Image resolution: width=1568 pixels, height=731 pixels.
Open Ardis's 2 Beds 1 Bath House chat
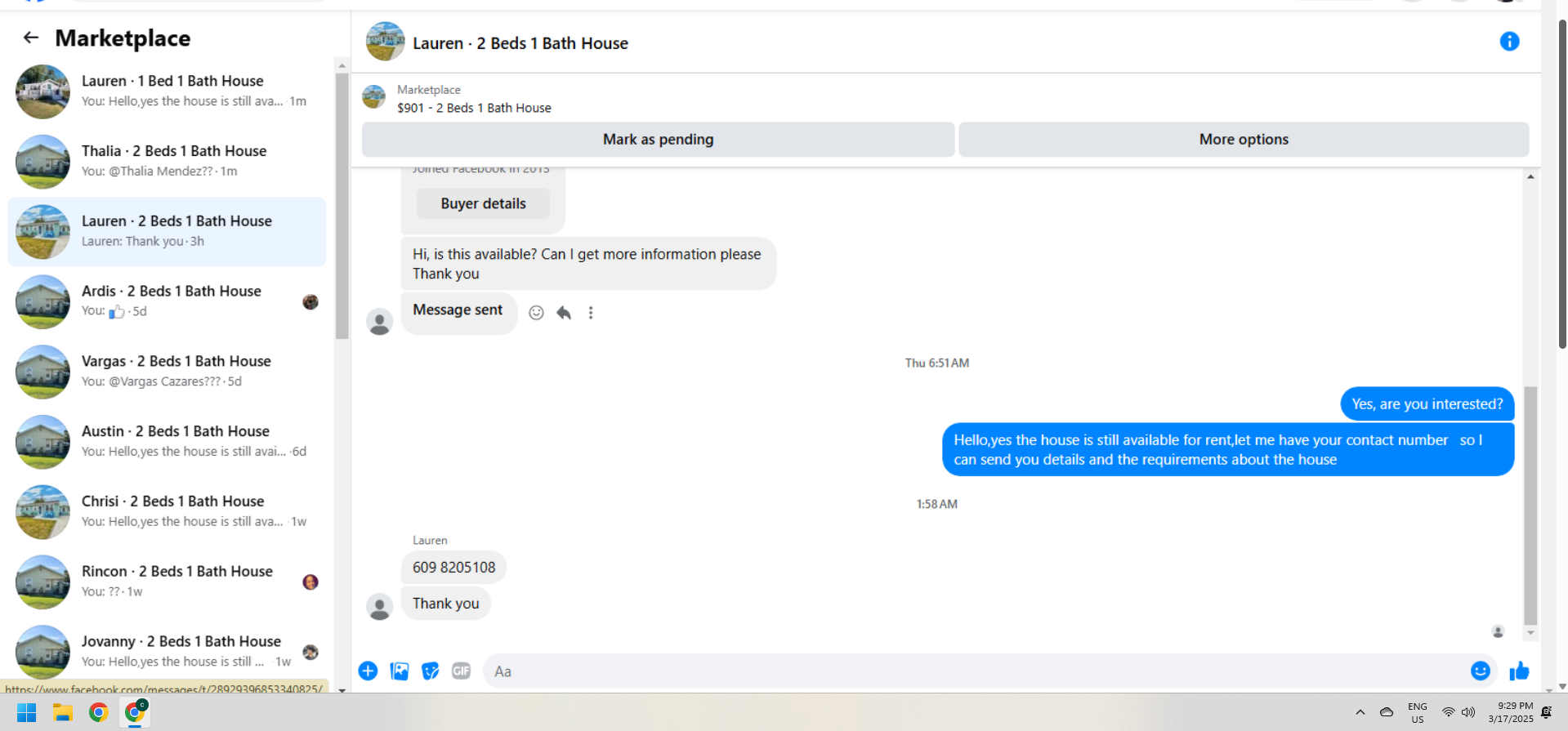168,302
